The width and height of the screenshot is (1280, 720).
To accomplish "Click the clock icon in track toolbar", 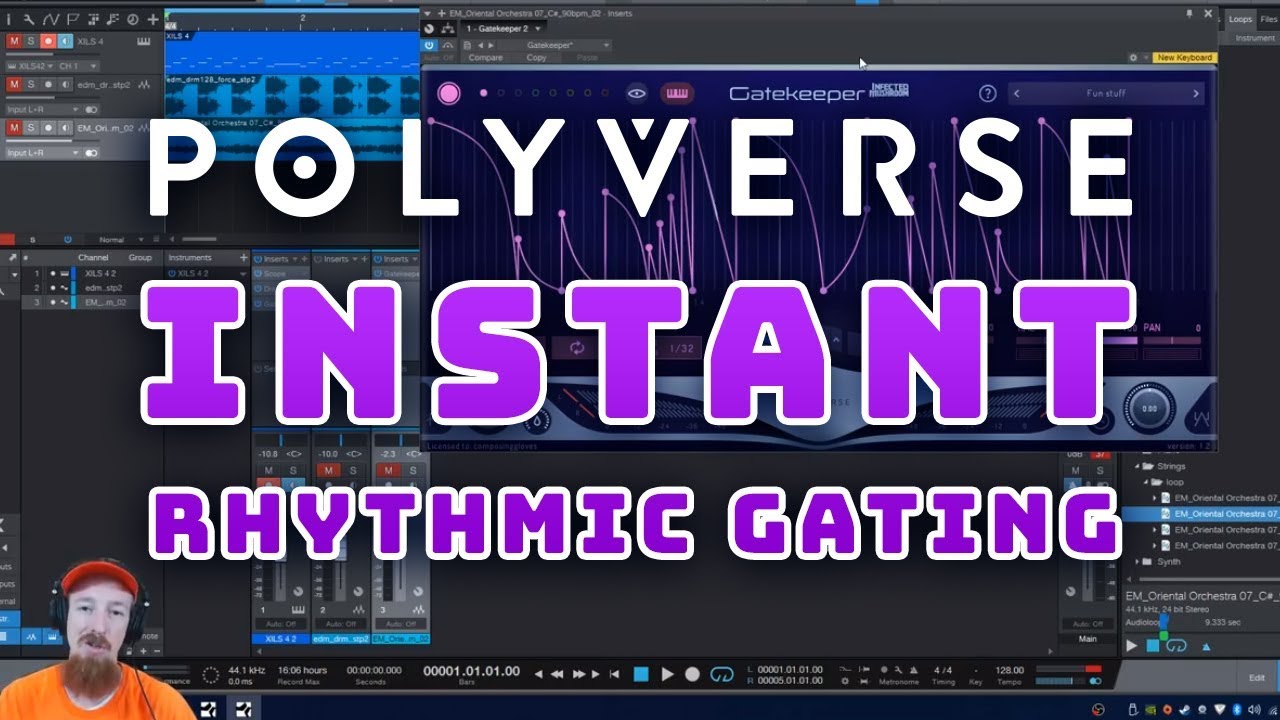I will pos(134,19).
